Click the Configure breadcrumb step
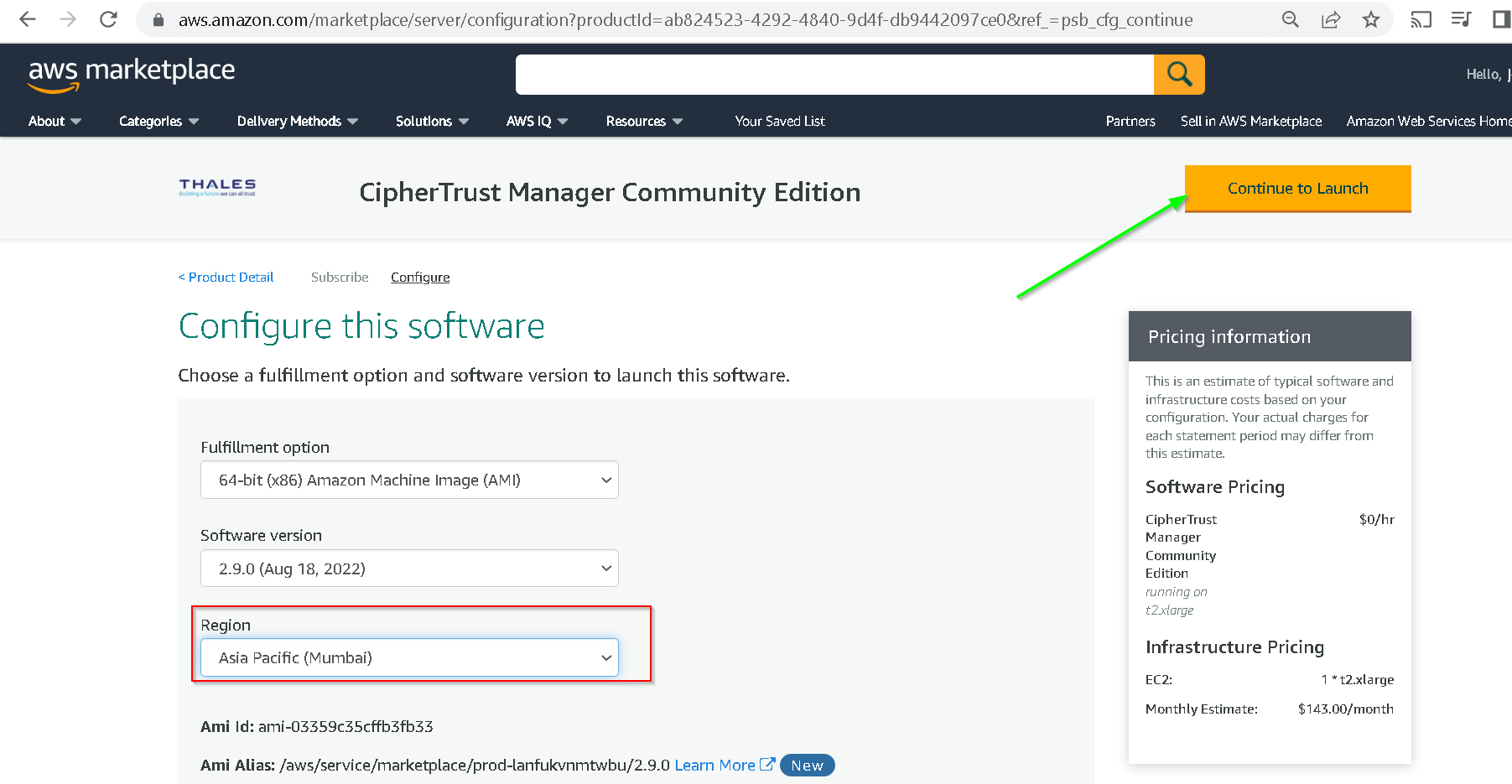1512x784 pixels. [x=420, y=277]
